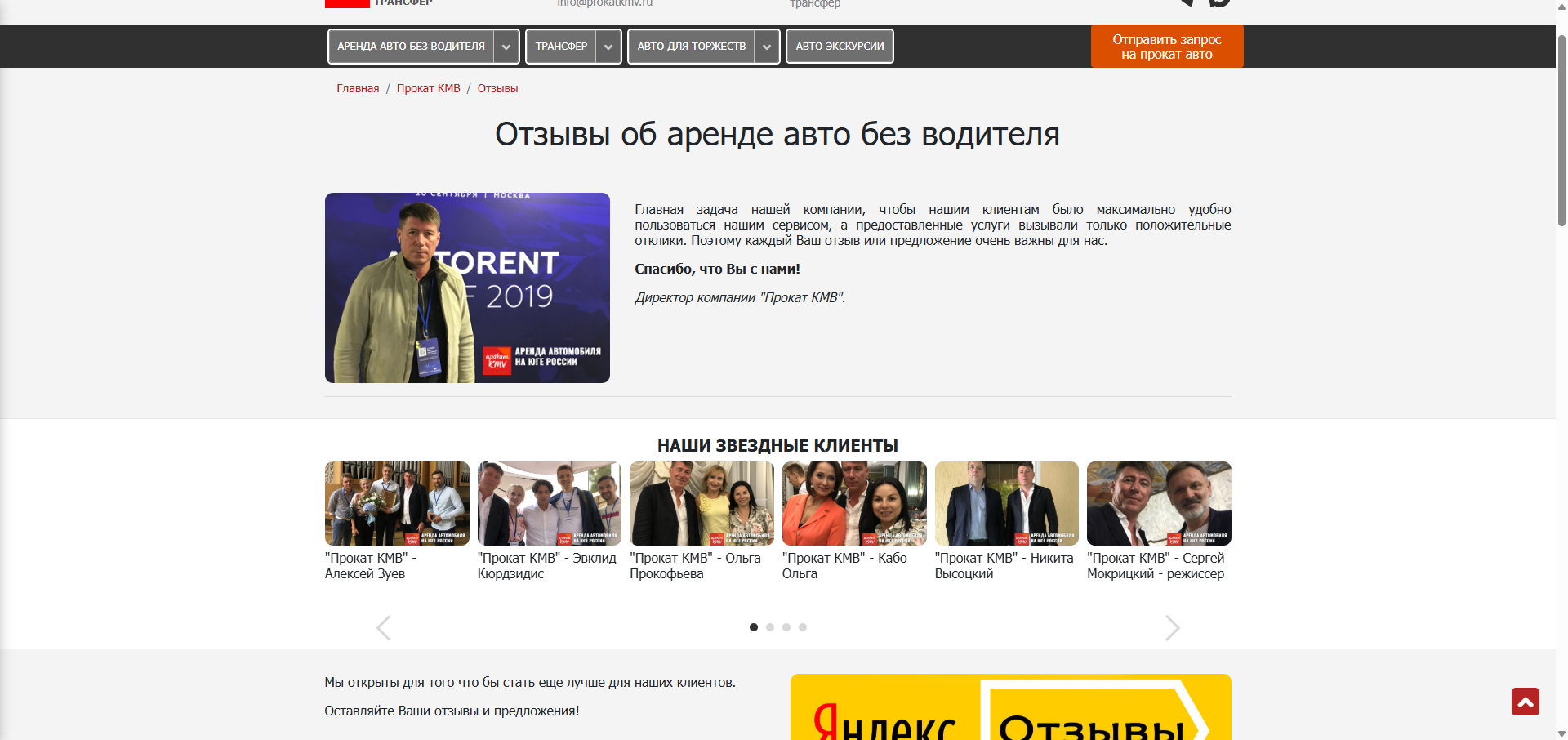Viewport: 1568px width, 740px height.
Task: Open the Никита Высоцкий client photo
Action: point(1007,503)
